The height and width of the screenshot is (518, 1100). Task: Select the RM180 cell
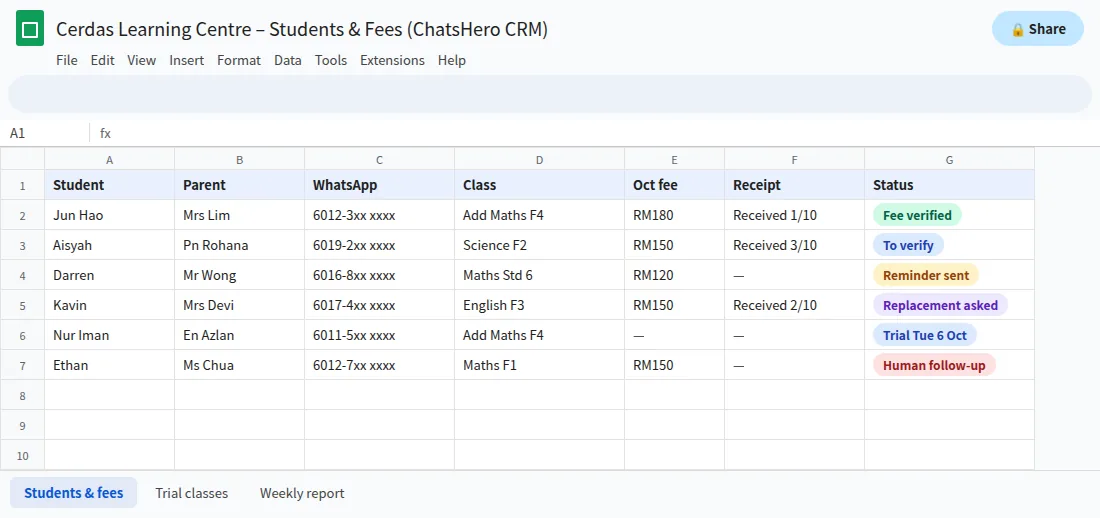pos(674,215)
